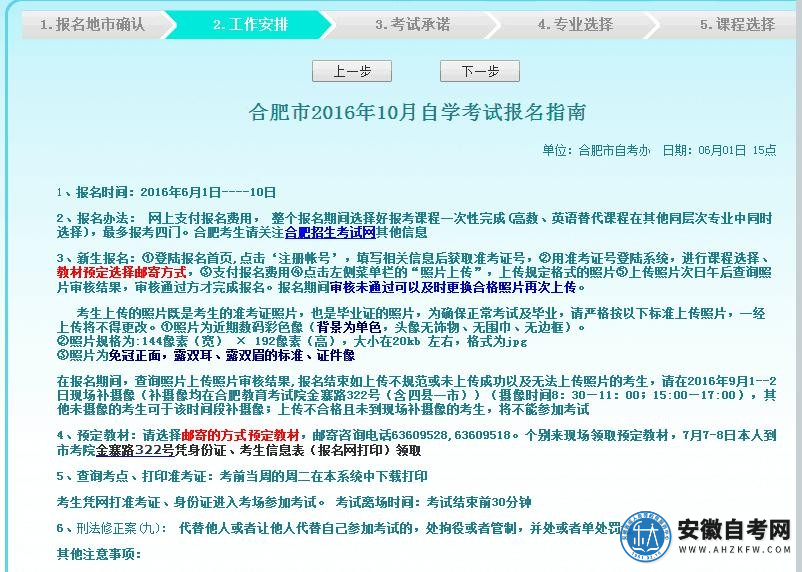This screenshot has height=572, width=802.
Task: Click the phone numbers 63609528,63609518
Action: point(451,435)
